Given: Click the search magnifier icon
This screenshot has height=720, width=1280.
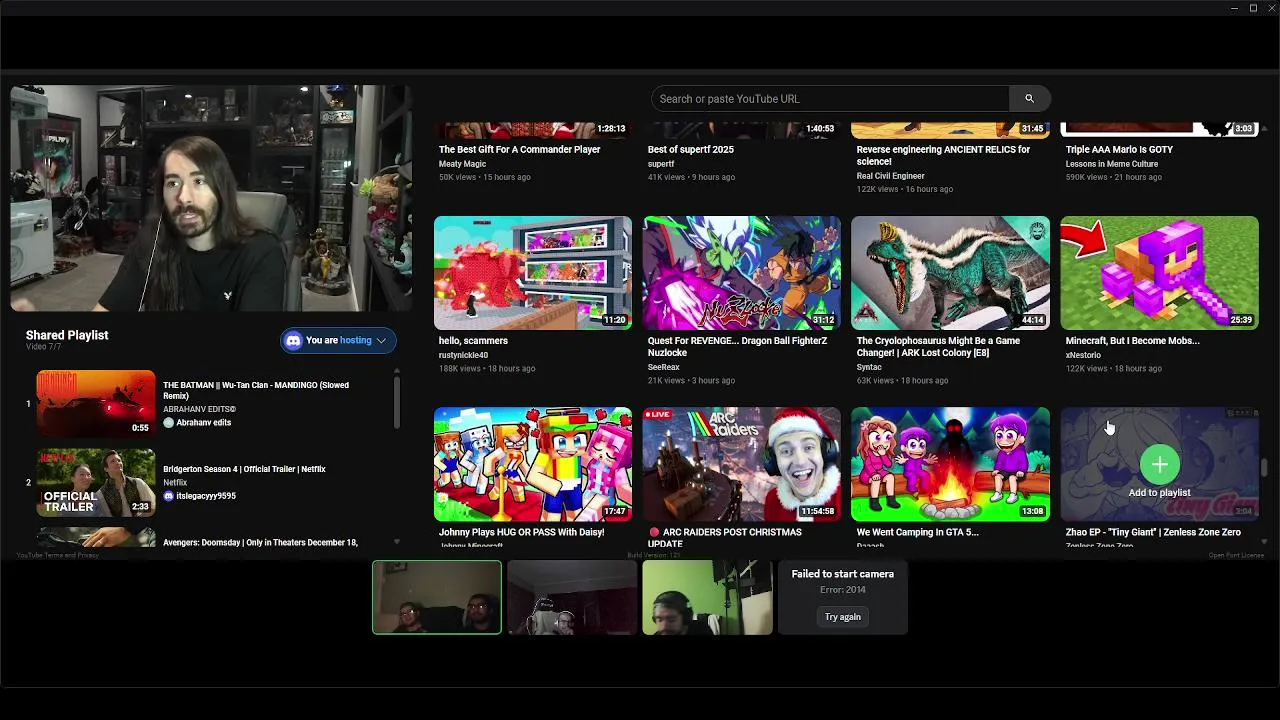Looking at the screenshot, I should (x=1029, y=98).
